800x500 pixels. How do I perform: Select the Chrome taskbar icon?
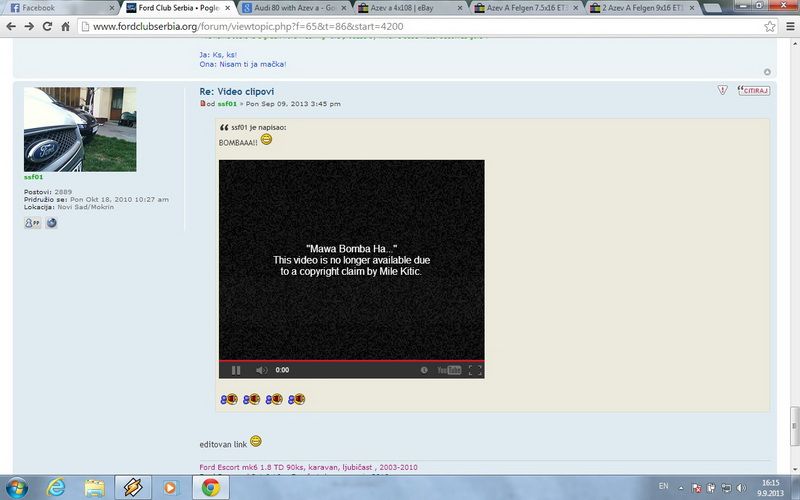(210, 488)
